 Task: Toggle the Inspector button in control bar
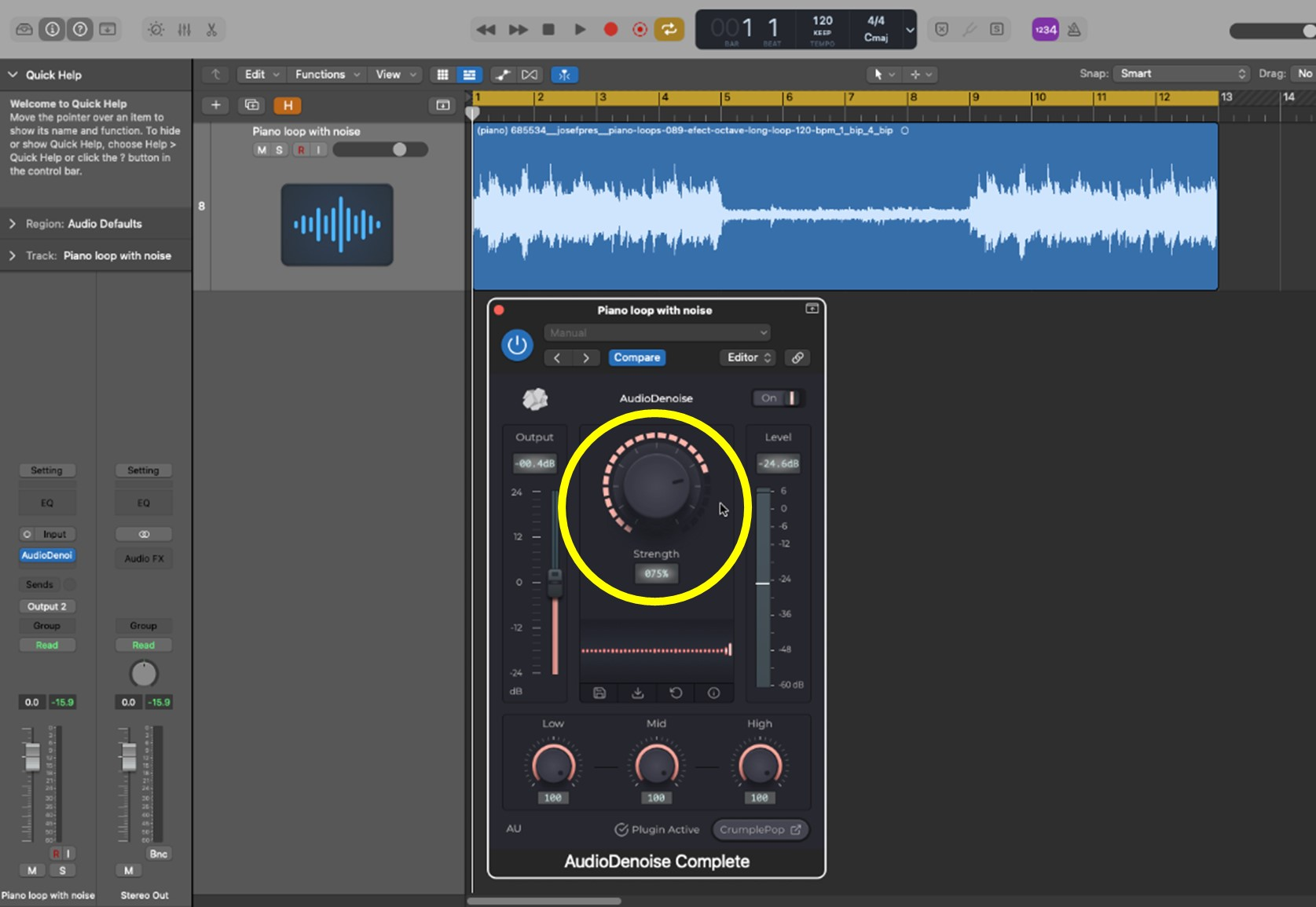(x=52, y=30)
